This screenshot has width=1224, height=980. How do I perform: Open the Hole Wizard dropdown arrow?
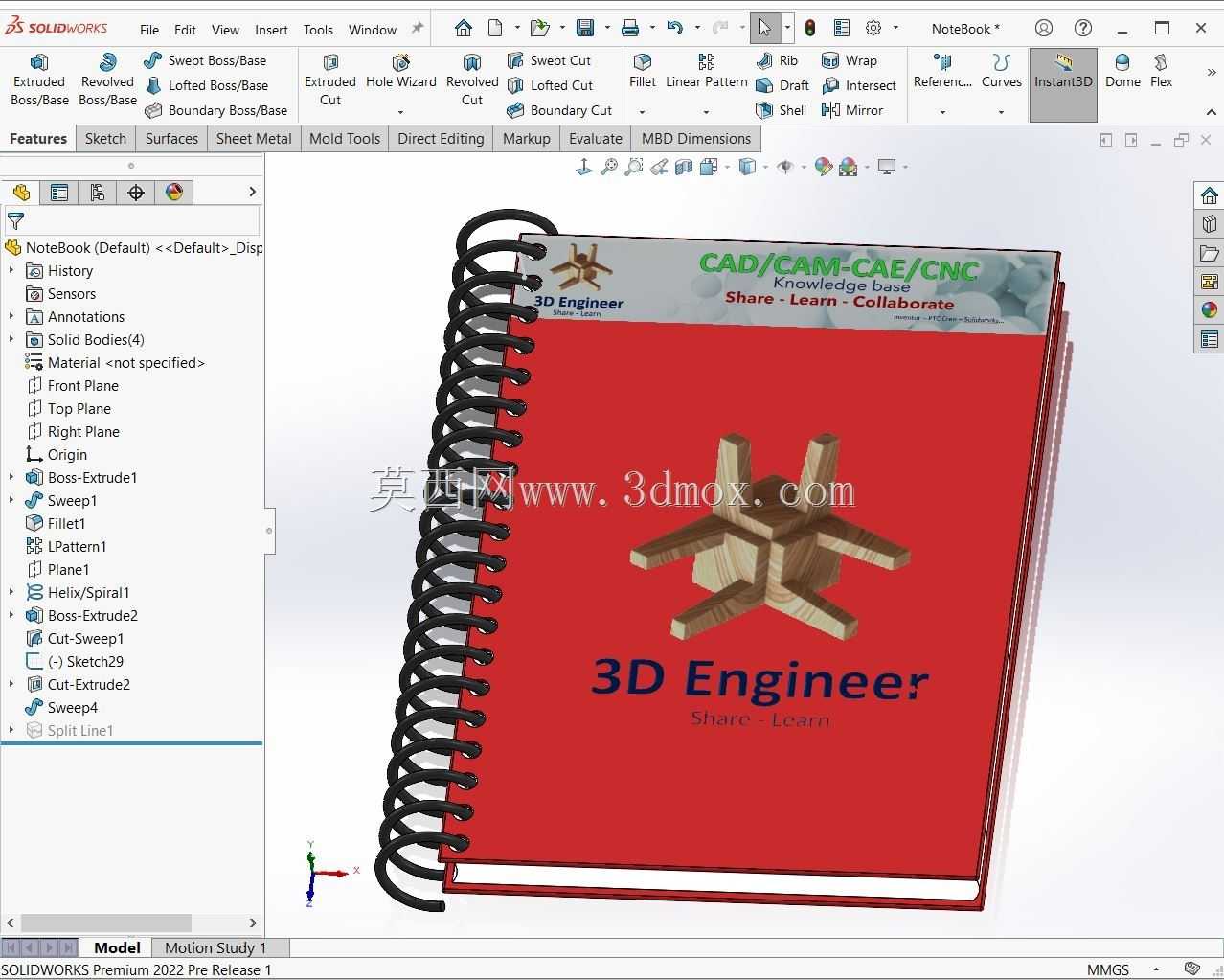[x=400, y=112]
